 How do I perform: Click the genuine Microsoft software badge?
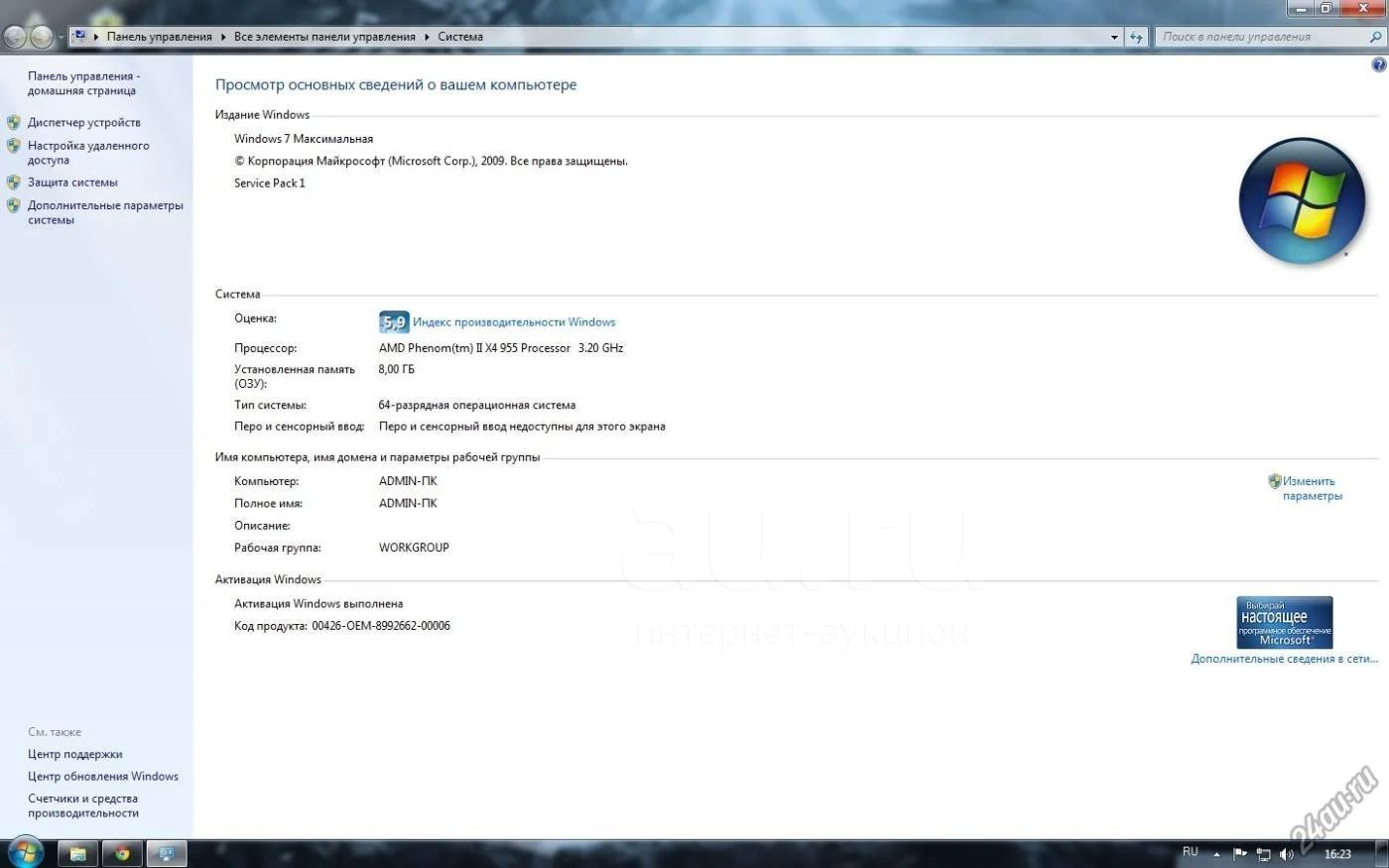click(1285, 622)
